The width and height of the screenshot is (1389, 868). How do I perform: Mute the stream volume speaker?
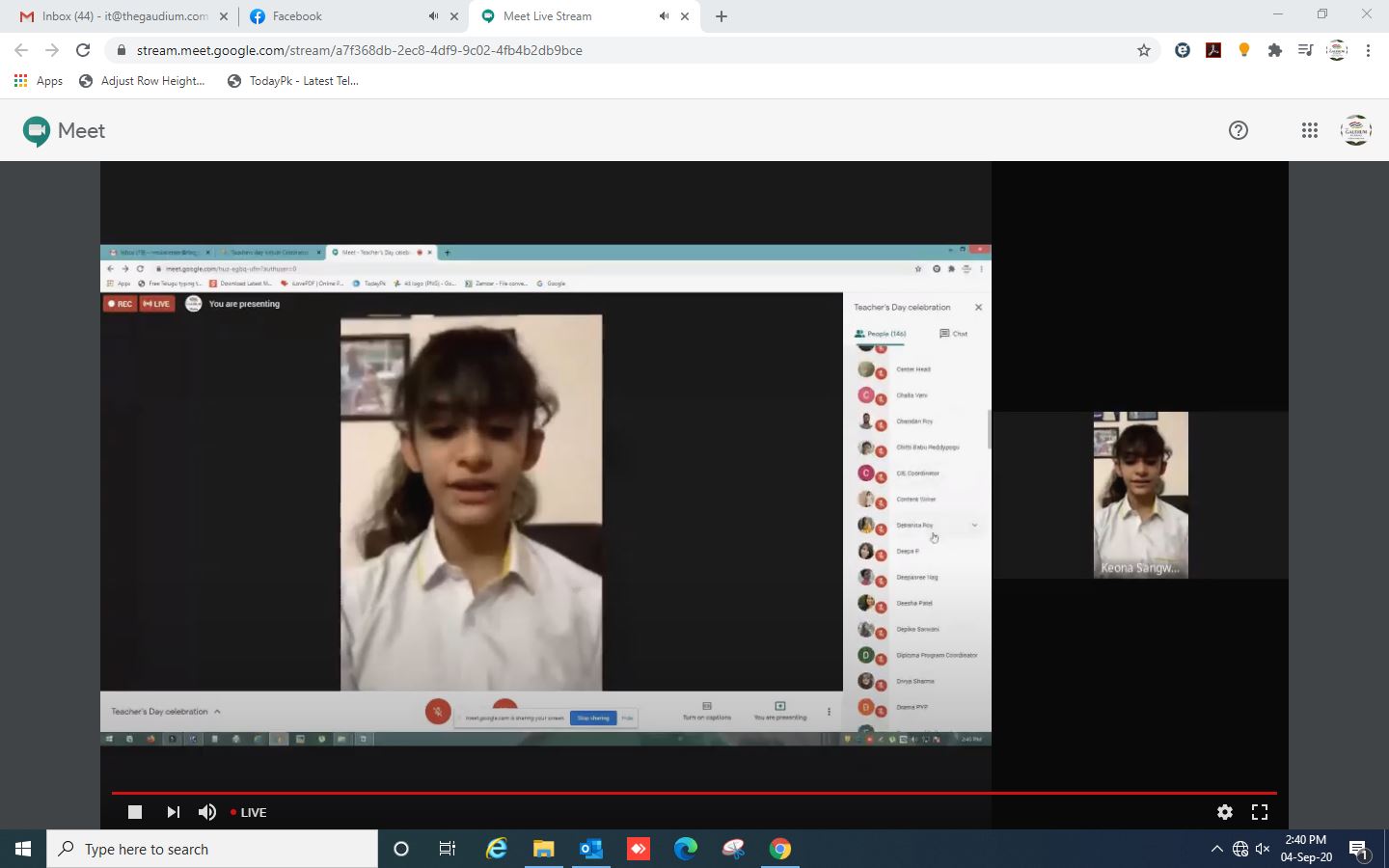coord(207,812)
